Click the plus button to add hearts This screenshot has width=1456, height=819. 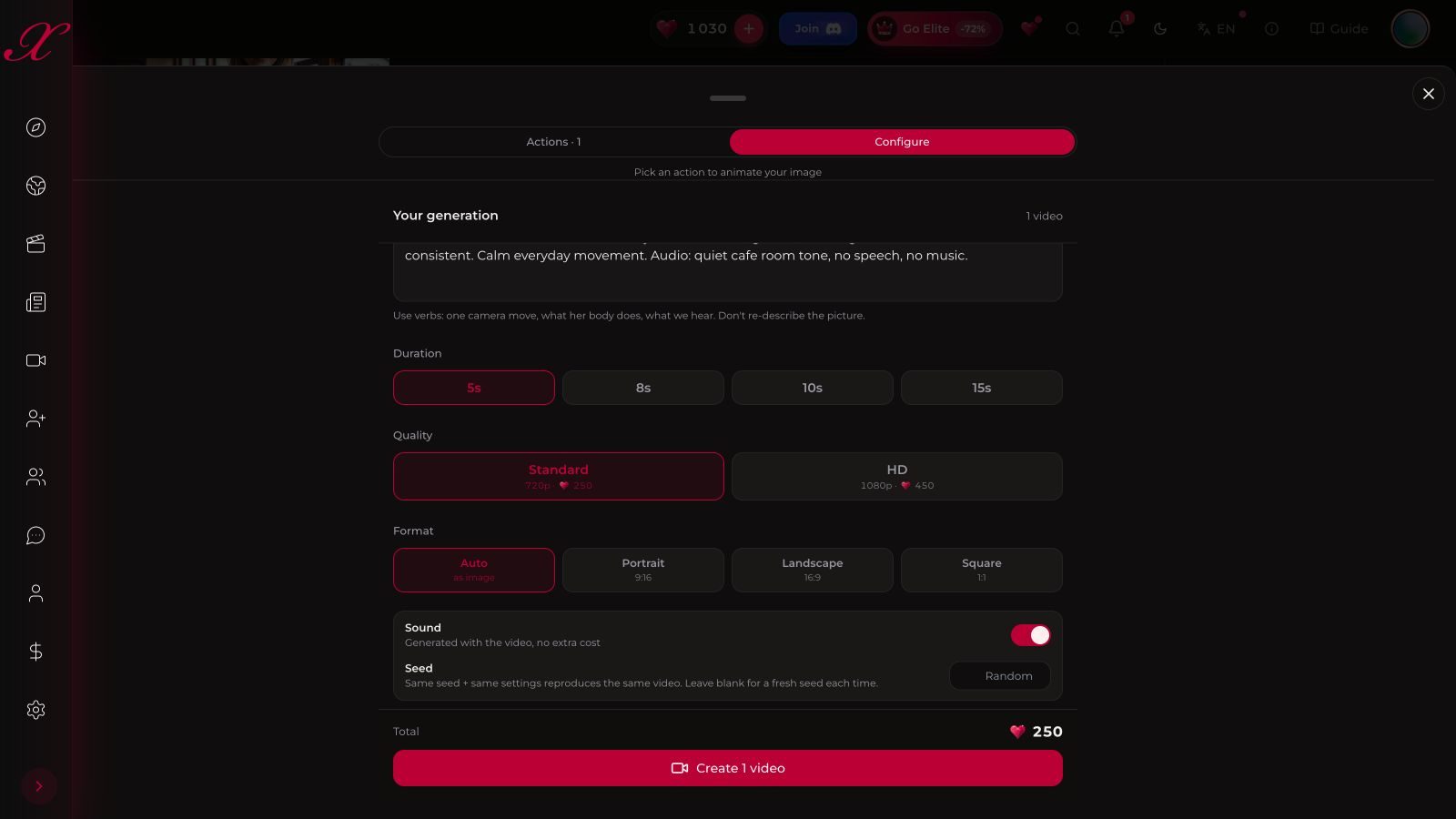749,29
